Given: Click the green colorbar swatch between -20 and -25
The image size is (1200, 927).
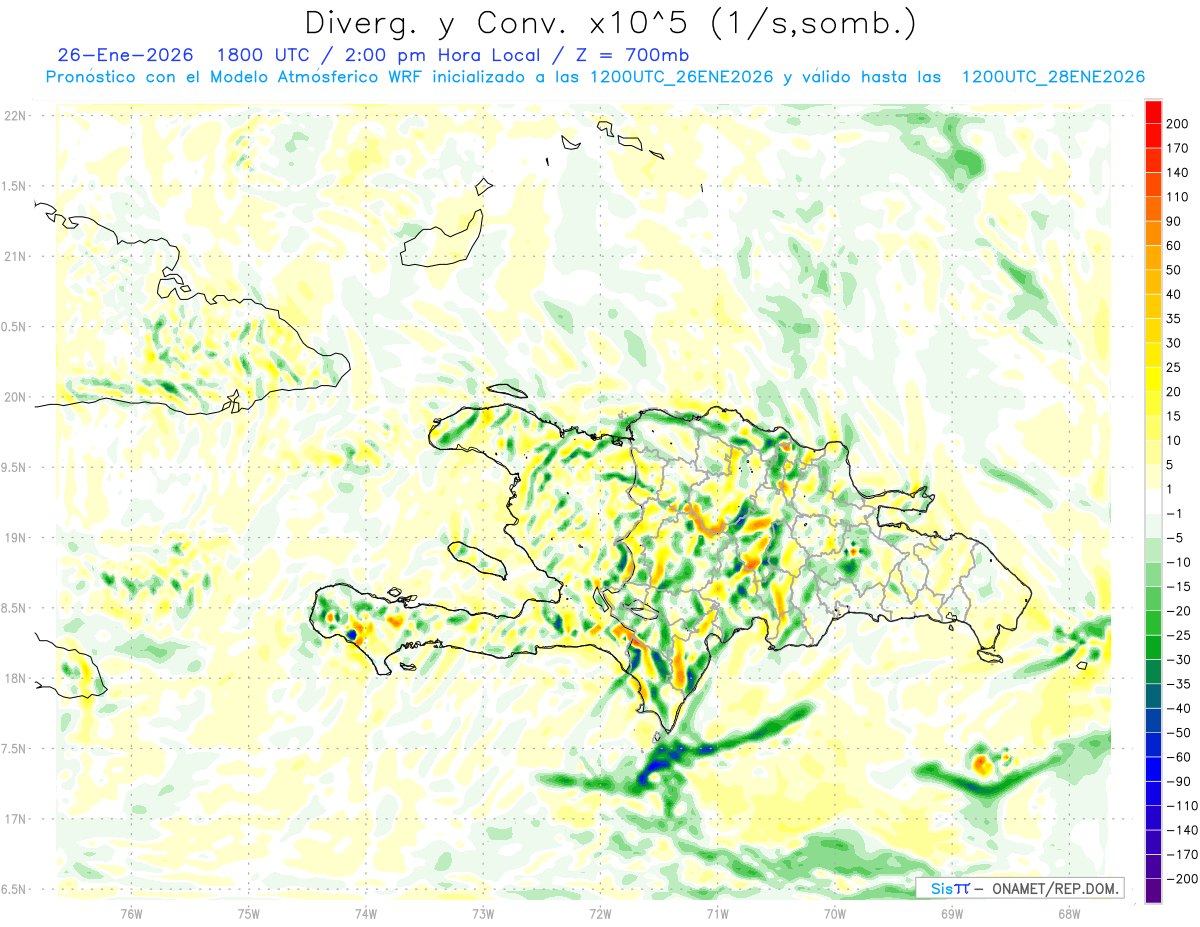Looking at the screenshot, I should 1153,623.
